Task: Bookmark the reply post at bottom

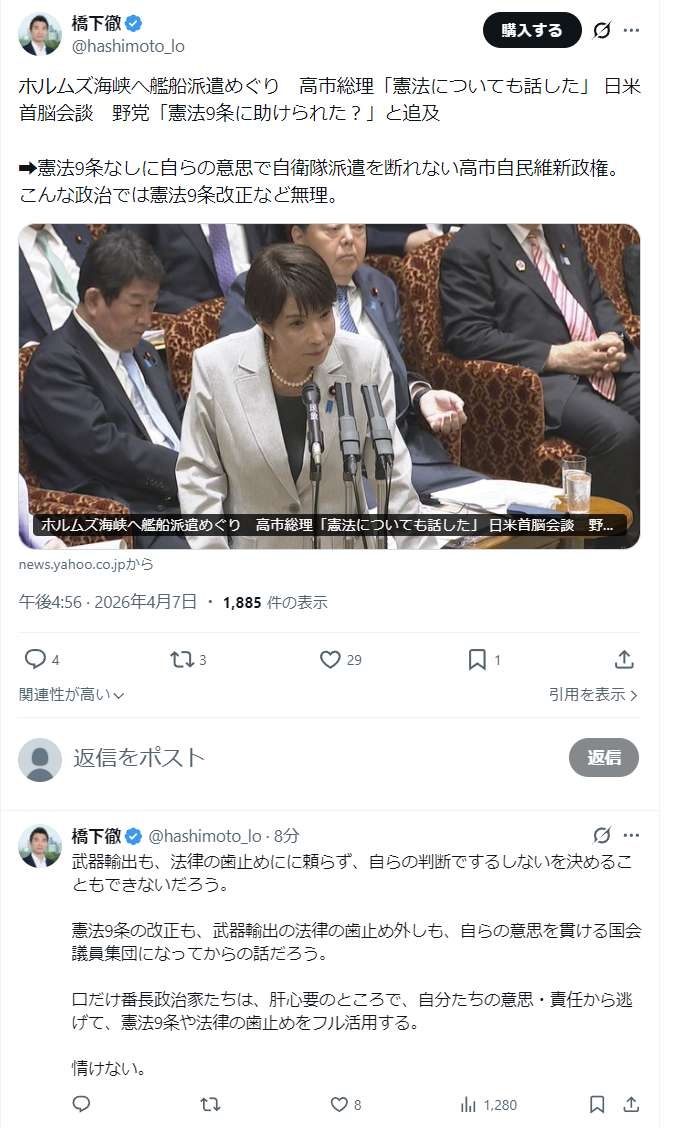Action: click(x=596, y=1104)
